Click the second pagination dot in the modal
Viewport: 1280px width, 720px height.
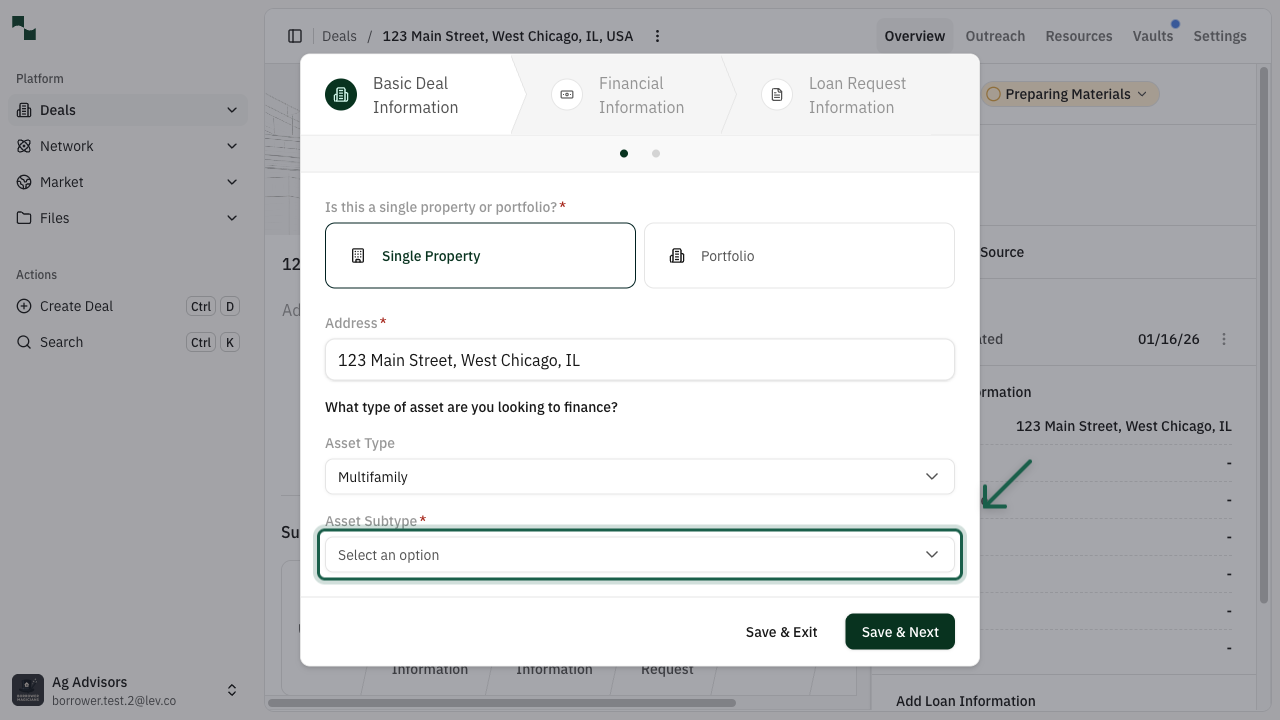coord(656,153)
